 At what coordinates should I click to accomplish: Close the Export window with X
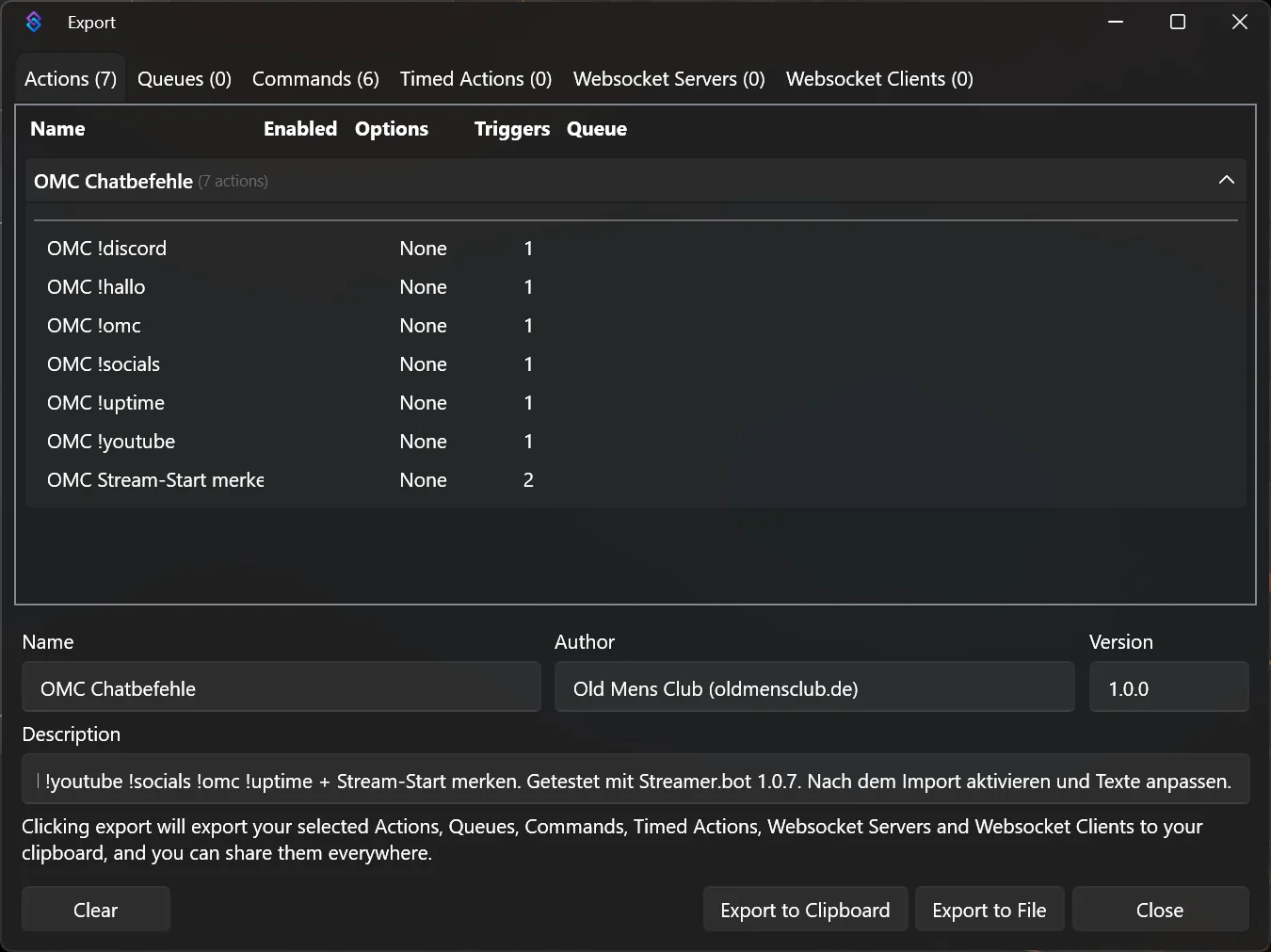(x=1240, y=22)
